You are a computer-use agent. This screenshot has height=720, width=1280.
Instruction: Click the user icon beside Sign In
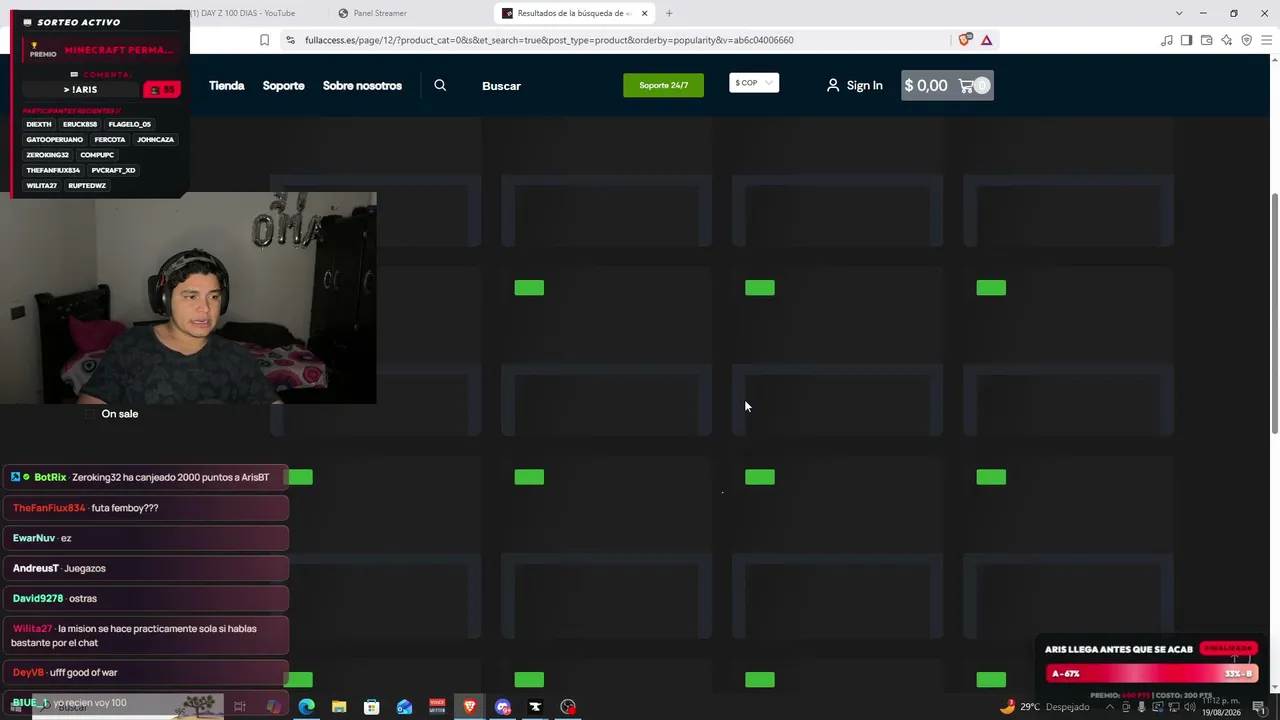[x=833, y=85]
